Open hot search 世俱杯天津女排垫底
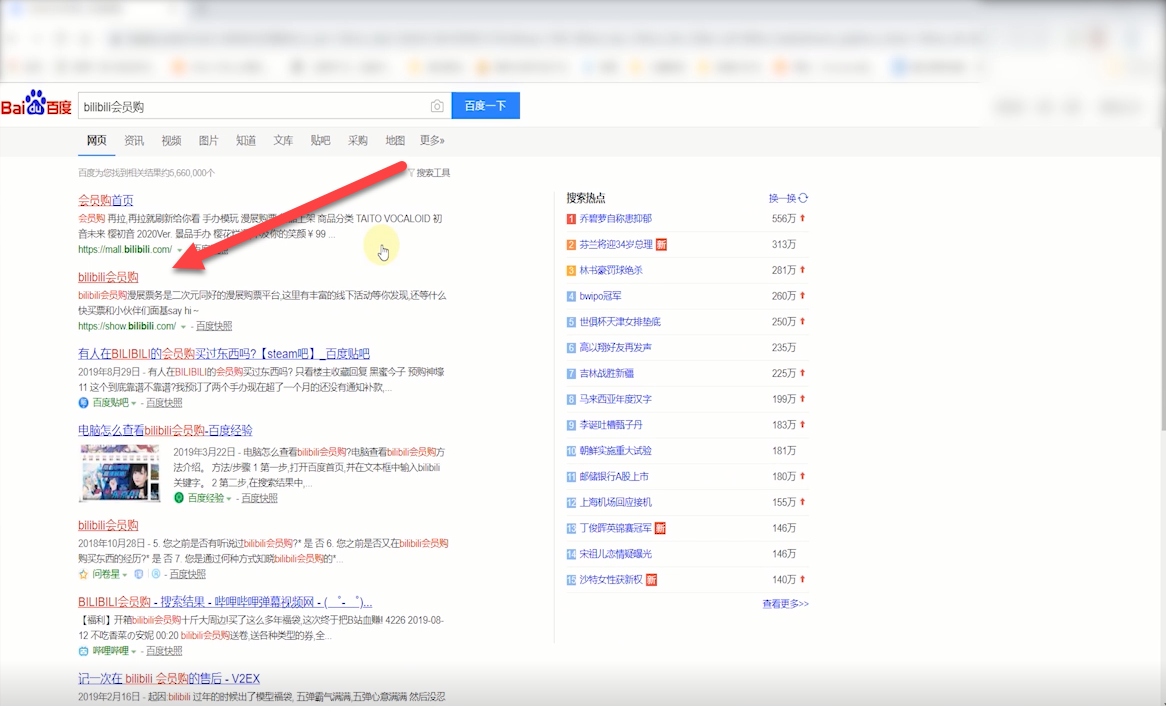The image size is (1166, 706). 620,322
